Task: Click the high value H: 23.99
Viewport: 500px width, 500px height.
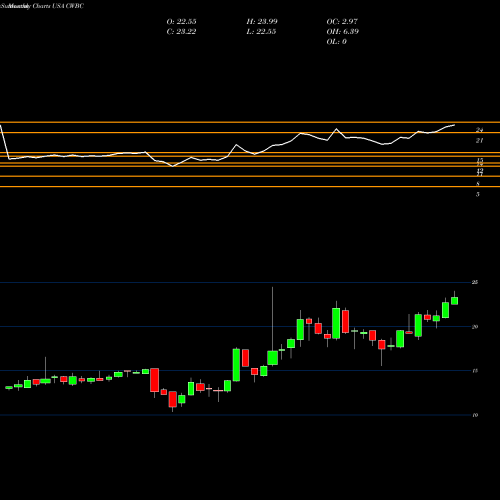Action: point(262,22)
